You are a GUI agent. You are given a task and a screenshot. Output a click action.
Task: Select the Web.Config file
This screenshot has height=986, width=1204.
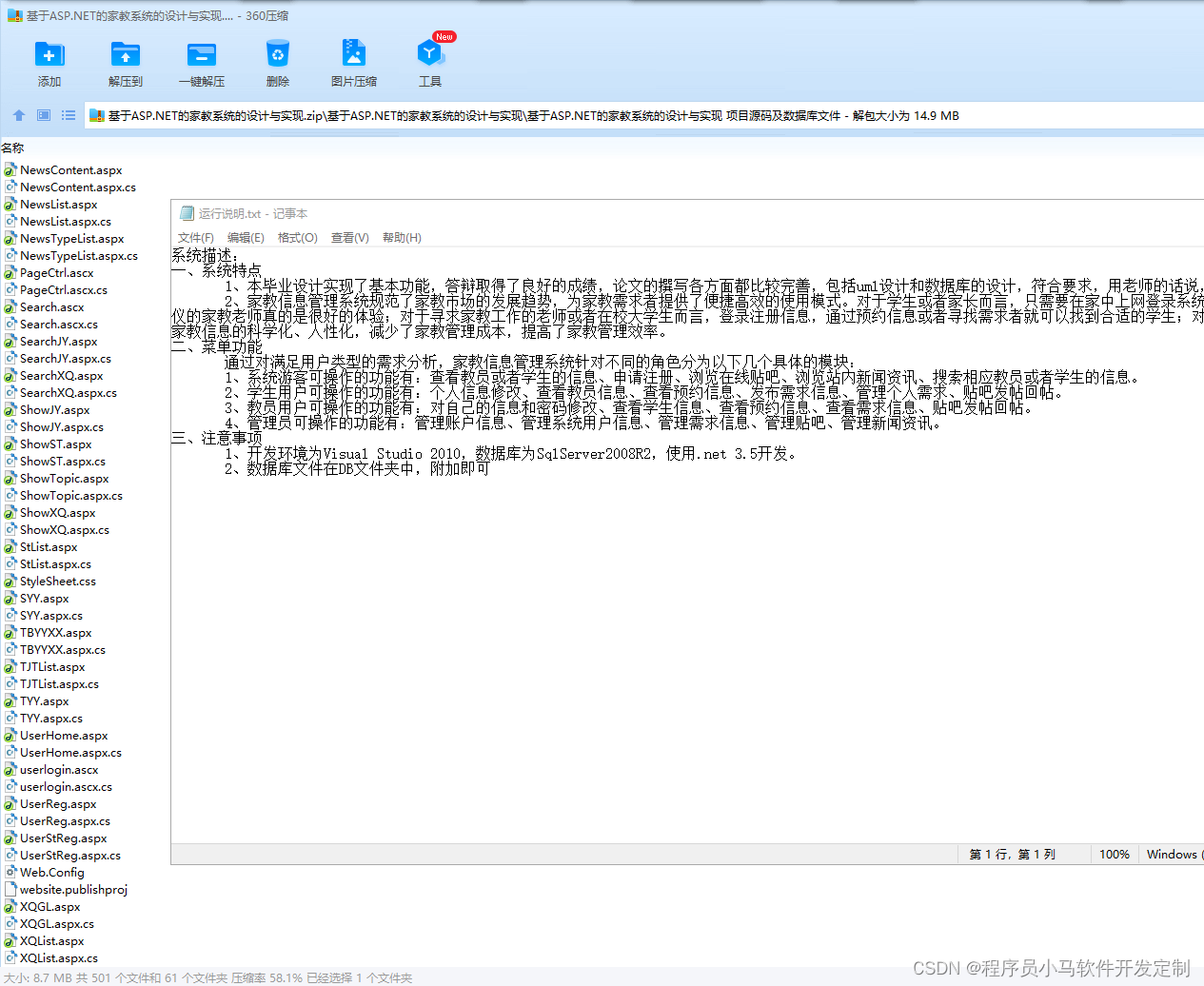point(51,872)
